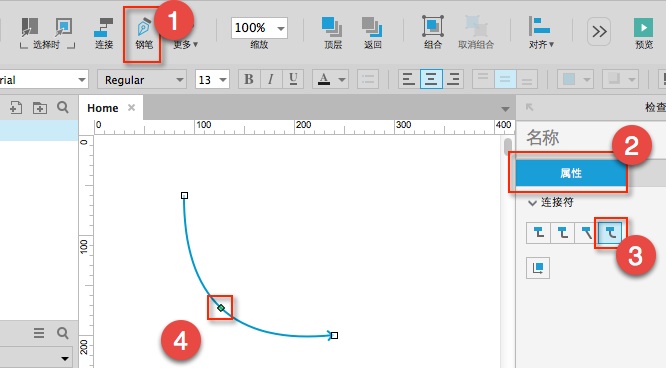Viewport: 666px width, 368px height.
Task: Open the 对齐 align menu
Action: (541, 33)
